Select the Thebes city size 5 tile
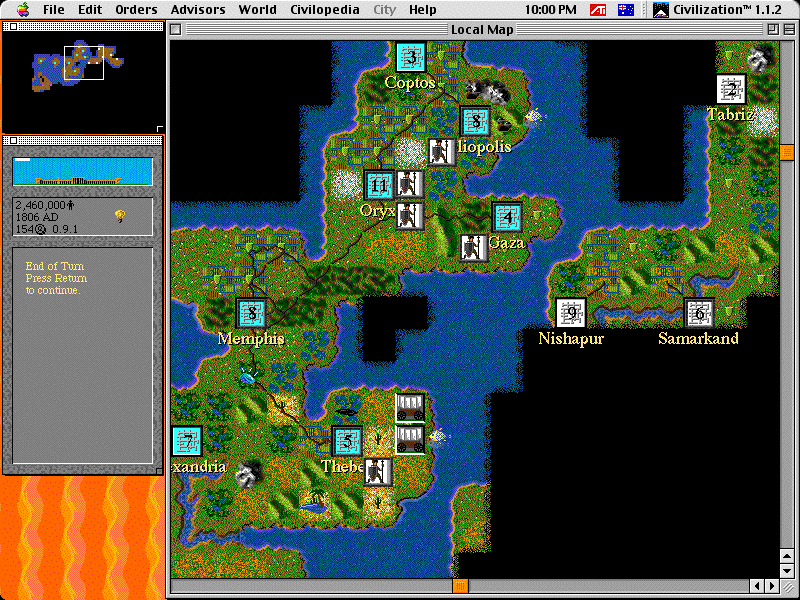800x600 pixels. tap(347, 441)
